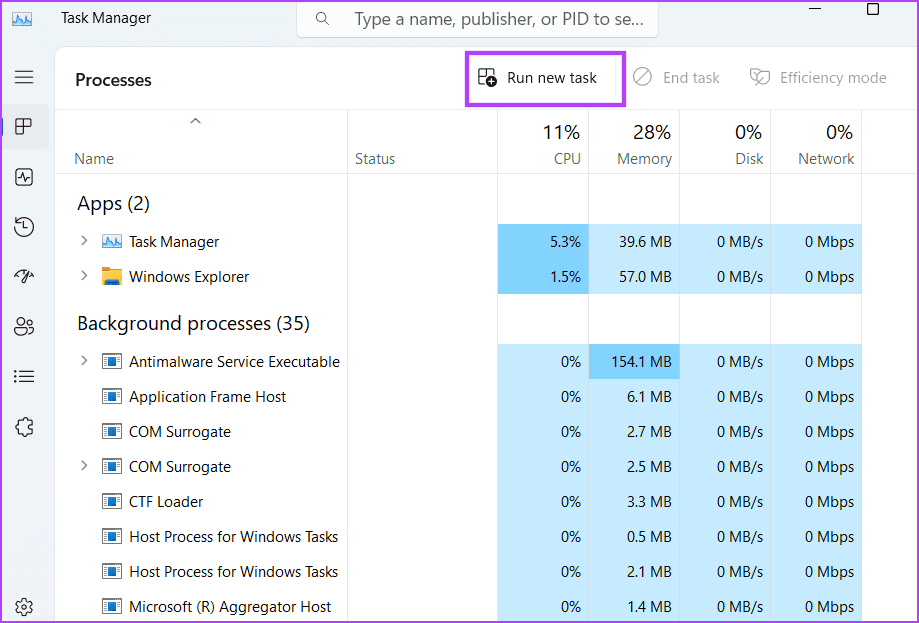
Task: Open the Performance sidebar icon
Action: [x=24, y=177]
